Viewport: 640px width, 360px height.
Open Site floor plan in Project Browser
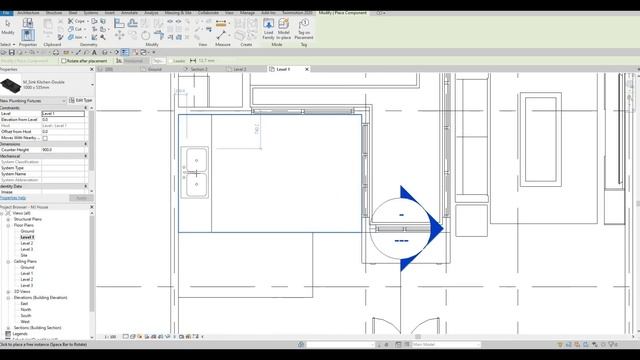24,255
